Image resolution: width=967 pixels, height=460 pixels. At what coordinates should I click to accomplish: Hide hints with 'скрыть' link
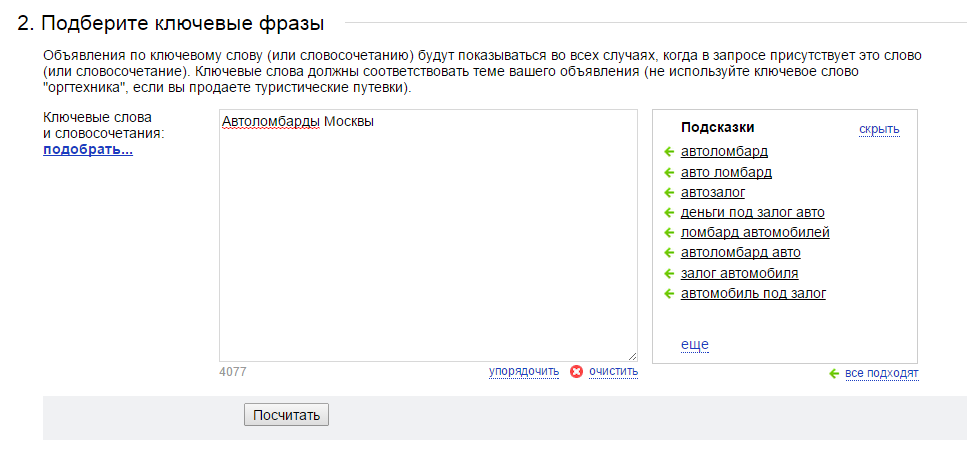coord(879,129)
